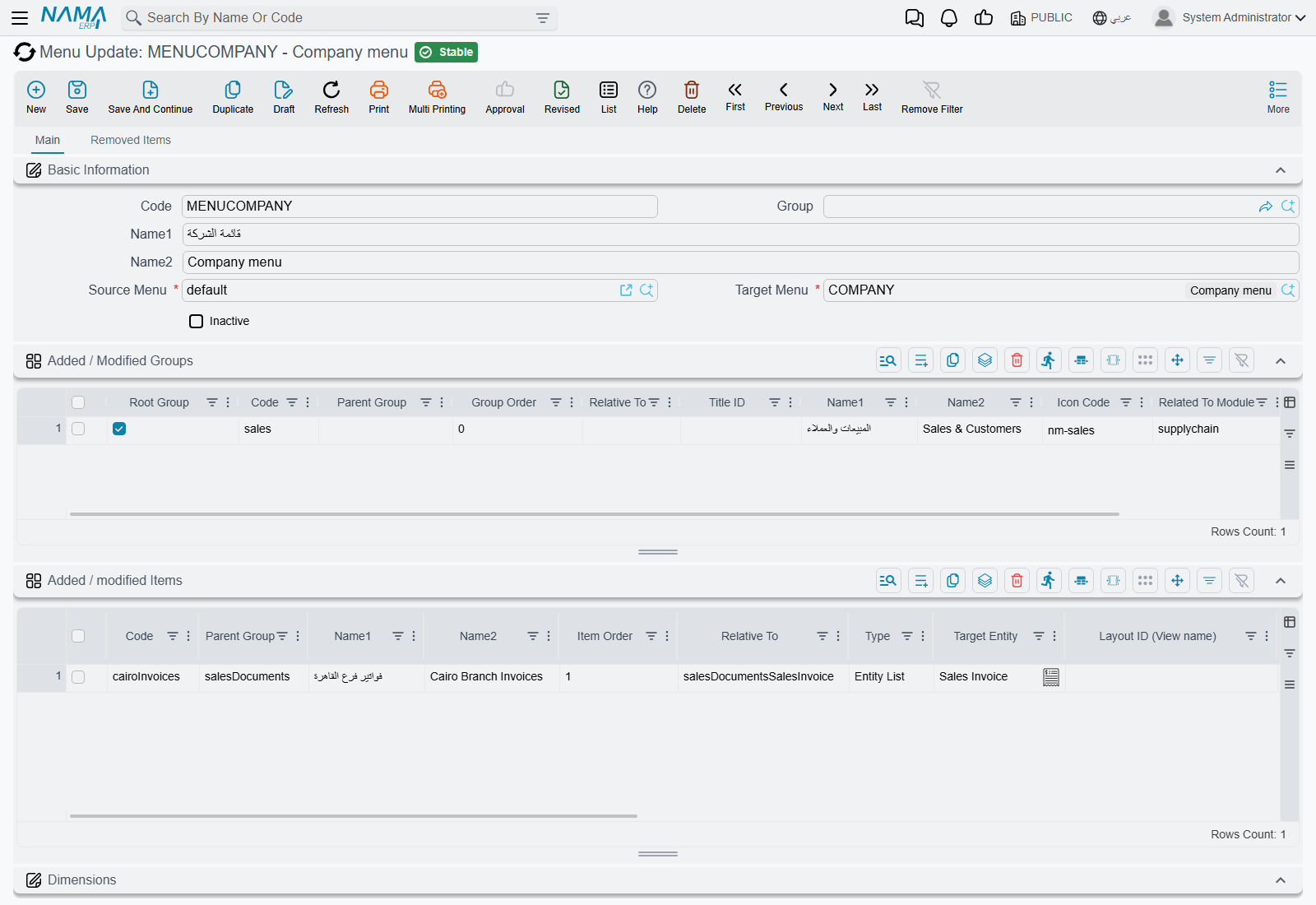Click the Stable status badge
The image size is (1316, 905).
pos(446,52)
